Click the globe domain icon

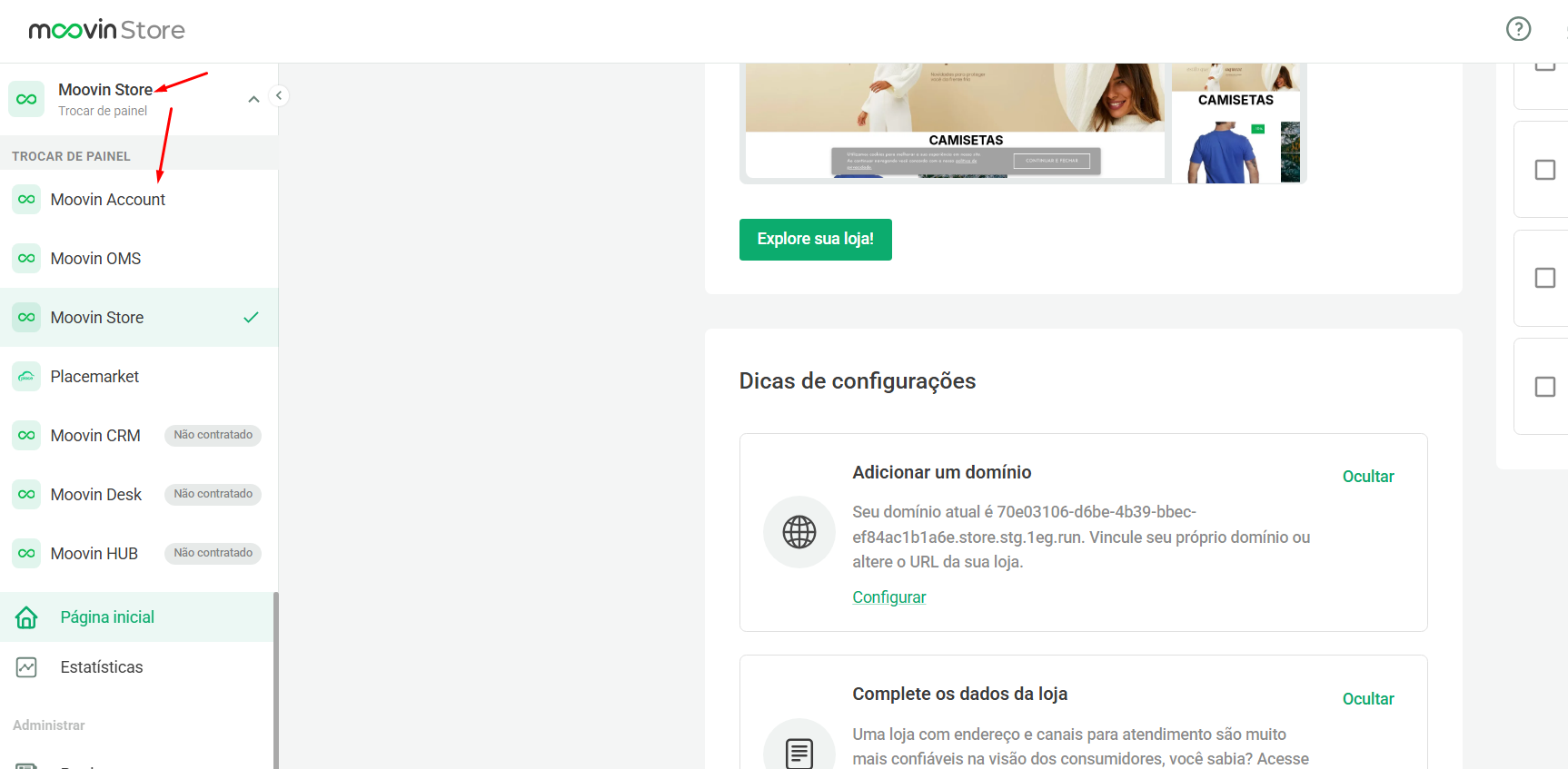(x=799, y=532)
